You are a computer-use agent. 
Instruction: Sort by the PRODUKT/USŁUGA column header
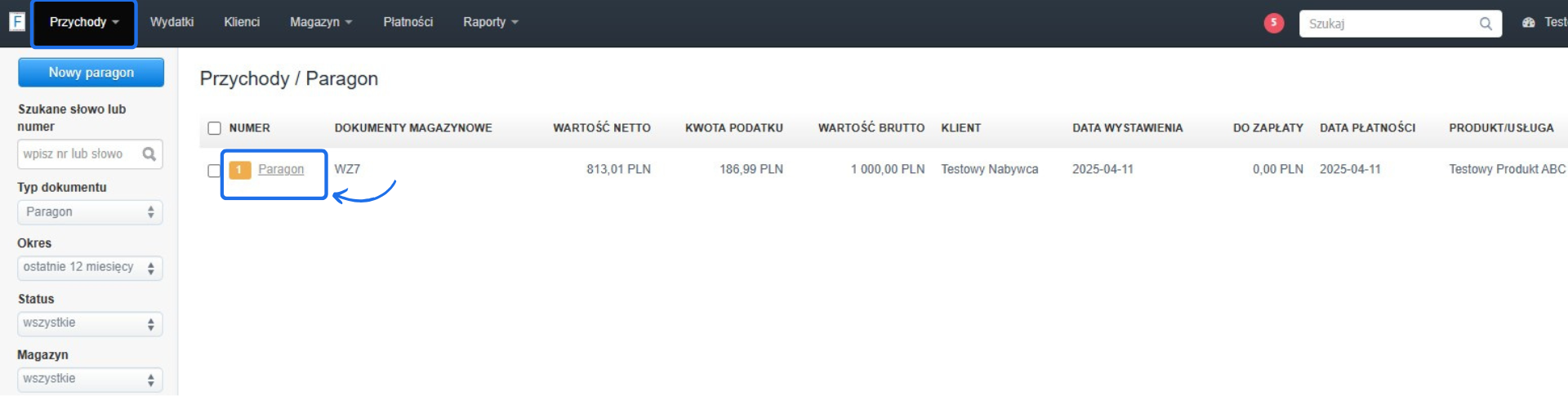pyautogui.click(x=1501, y=128)
